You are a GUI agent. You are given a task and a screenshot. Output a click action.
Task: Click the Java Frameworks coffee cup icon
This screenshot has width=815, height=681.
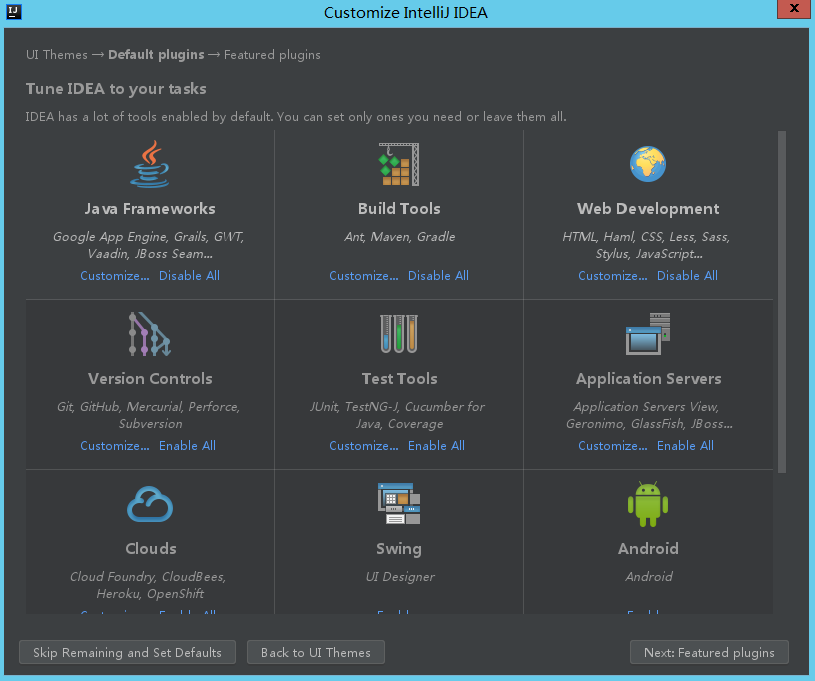pos(150,164)
